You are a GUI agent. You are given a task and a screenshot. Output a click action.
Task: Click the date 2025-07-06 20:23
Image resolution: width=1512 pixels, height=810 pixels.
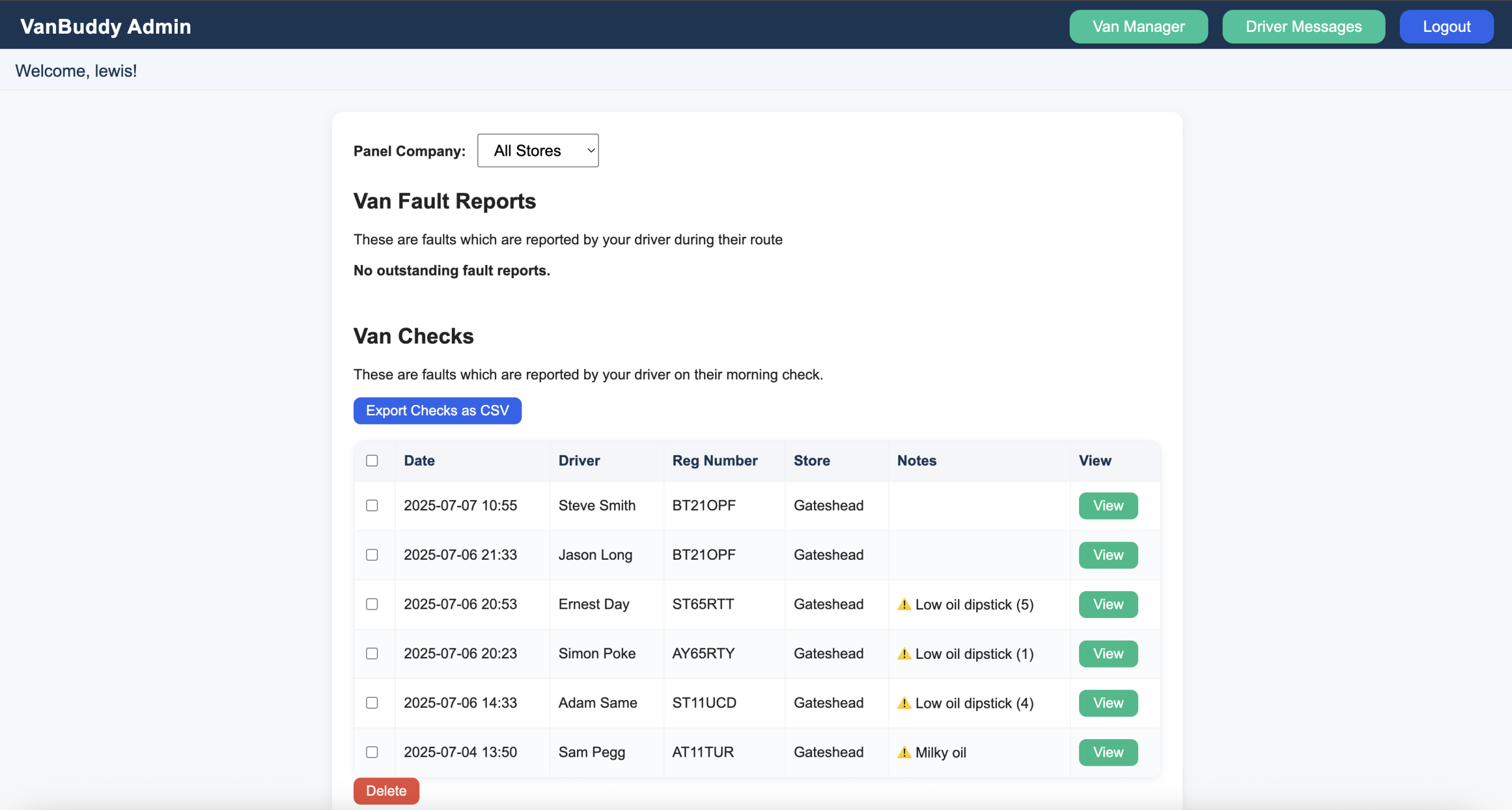(x=460, y=654)
